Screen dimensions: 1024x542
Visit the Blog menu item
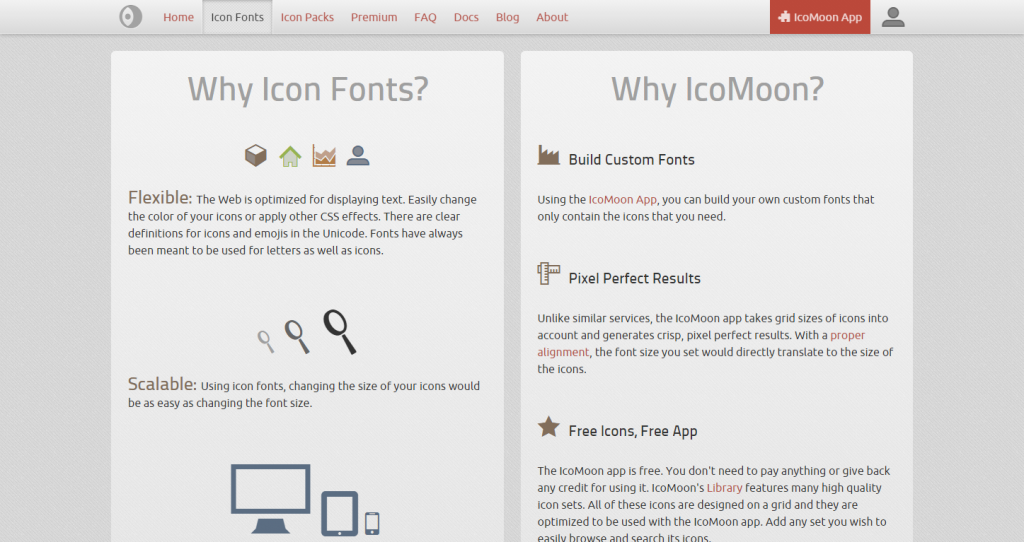tap(507, 17)
